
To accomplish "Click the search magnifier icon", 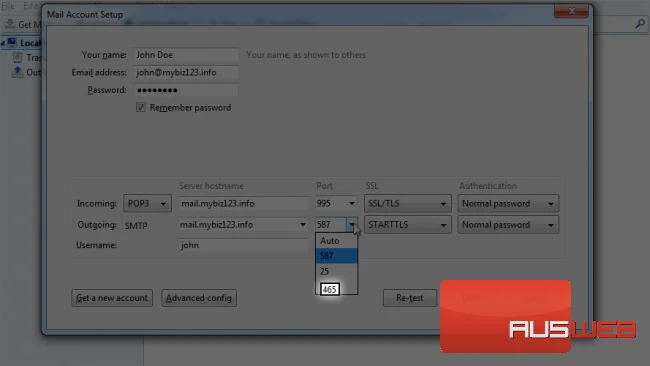I will pyautogui.click(x=640, y=24).
